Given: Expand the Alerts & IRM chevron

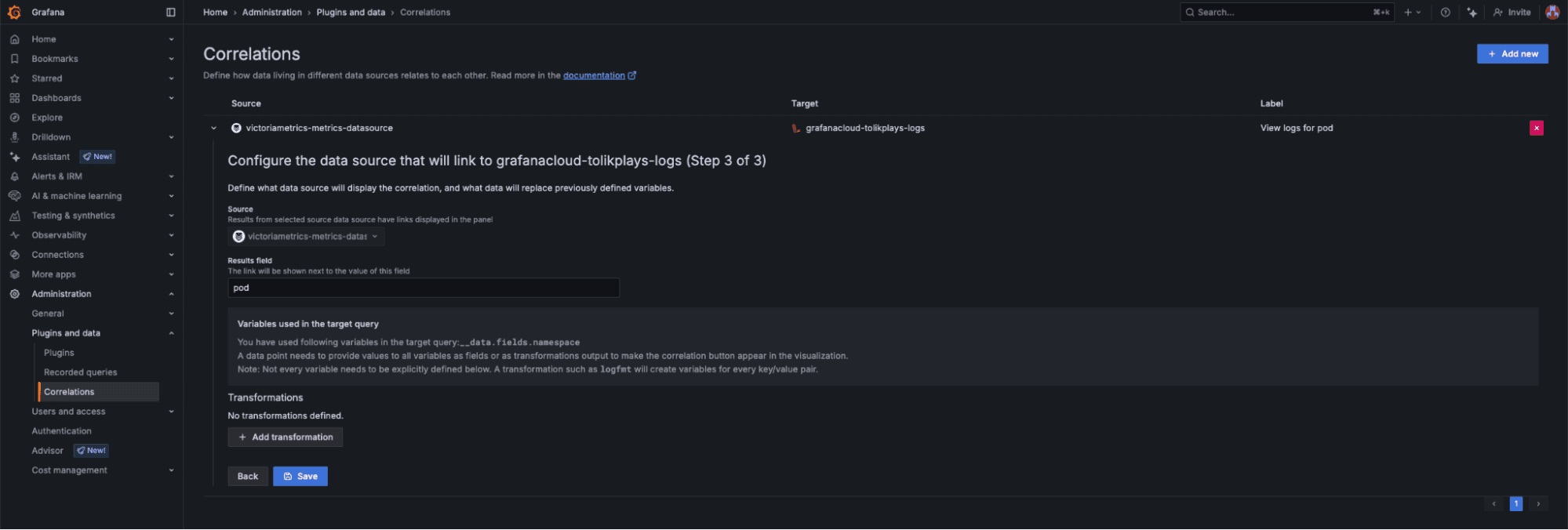Looking at the screenshot, I should point(171,176).
